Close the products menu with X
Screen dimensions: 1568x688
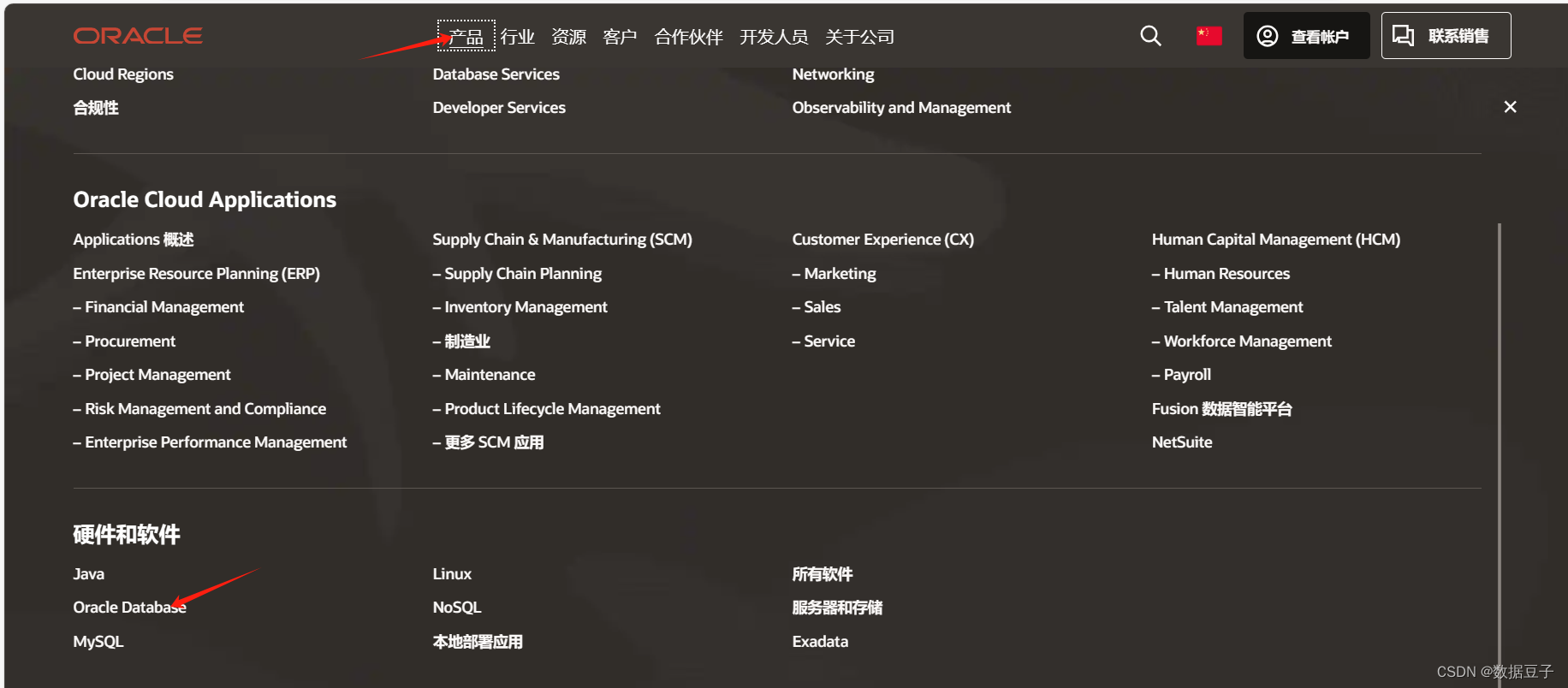click(1510, 107)
